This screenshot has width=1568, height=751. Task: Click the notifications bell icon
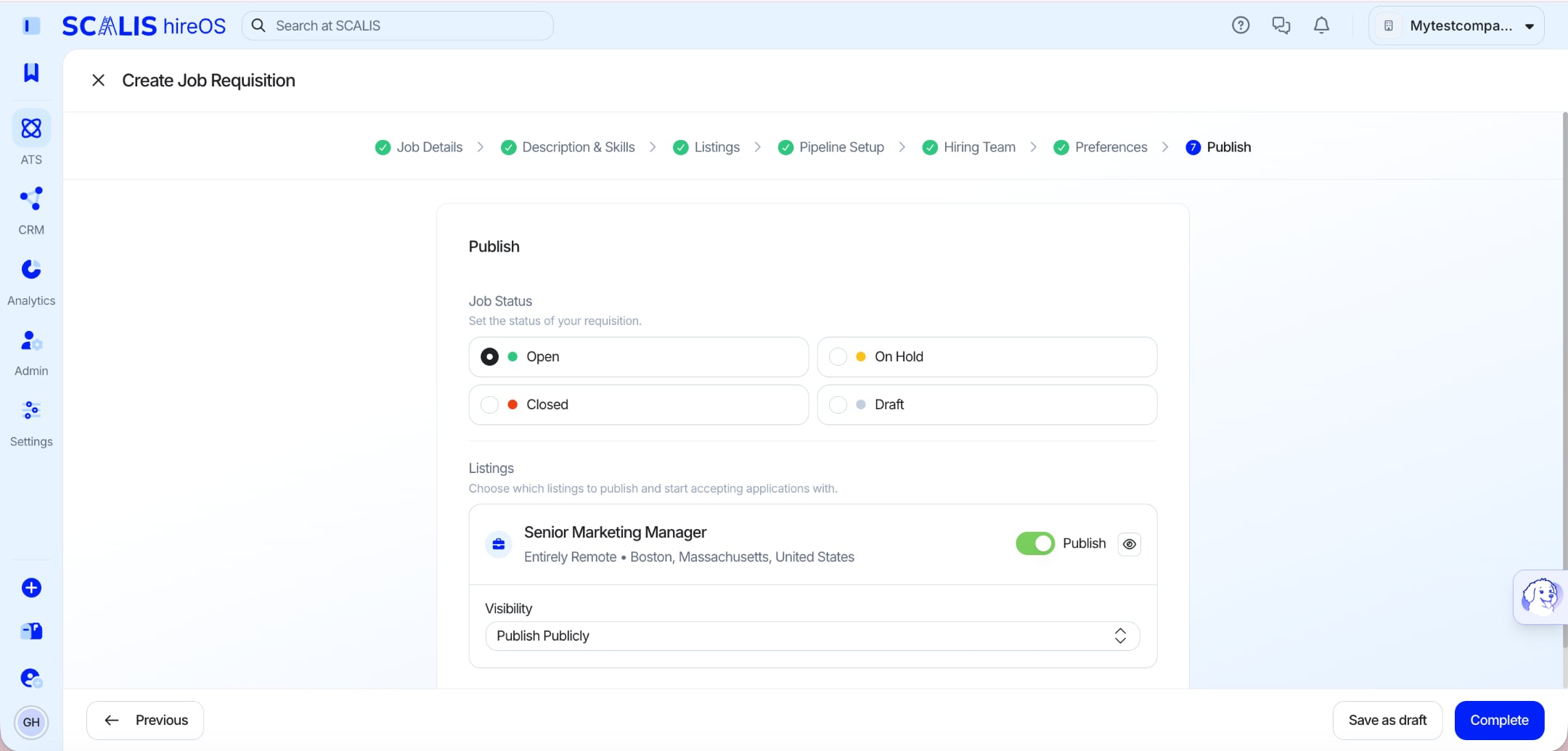pyautogui.click(x=1321, y=25)
